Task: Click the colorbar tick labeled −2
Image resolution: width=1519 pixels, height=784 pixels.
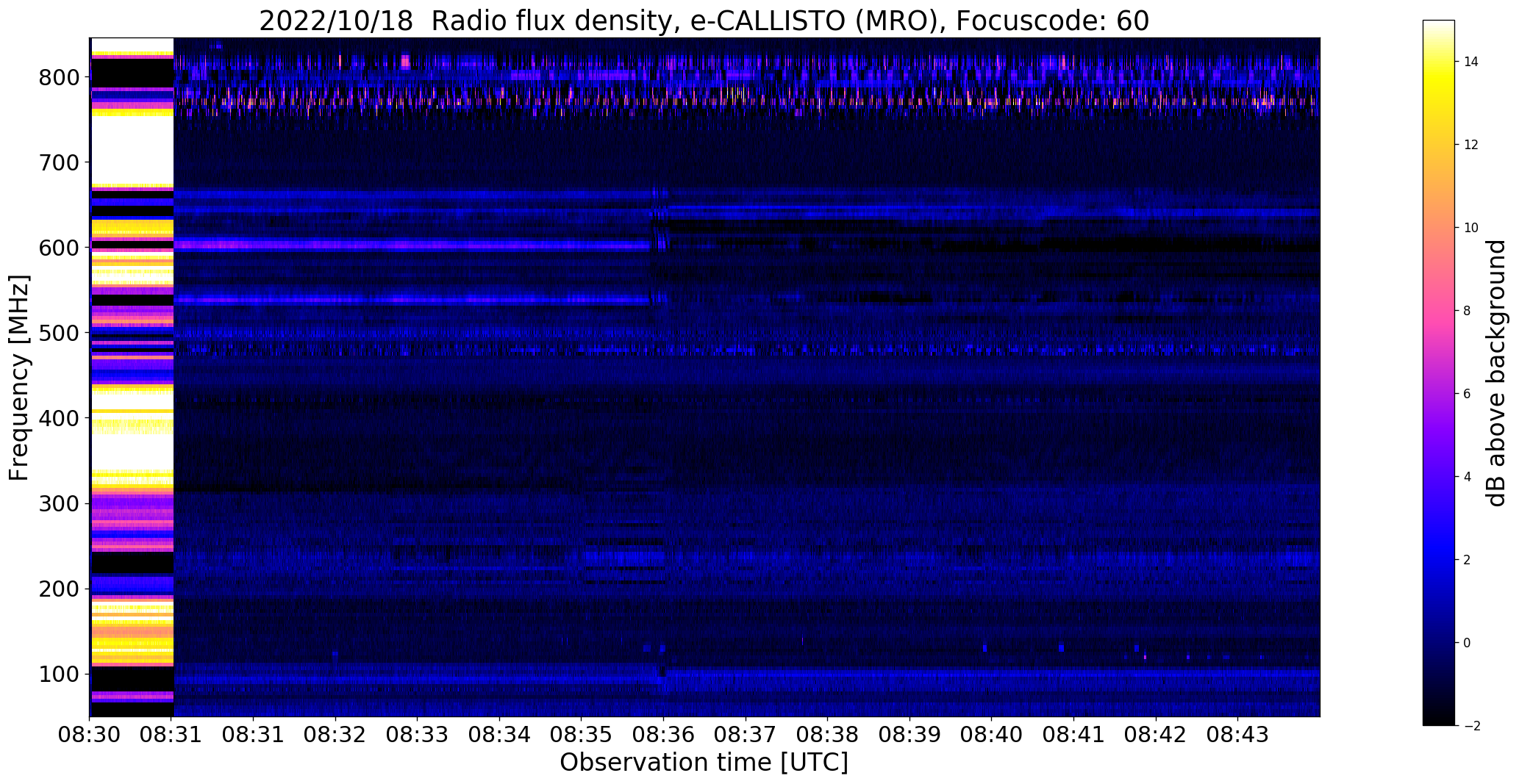Action: point(1471,726)
